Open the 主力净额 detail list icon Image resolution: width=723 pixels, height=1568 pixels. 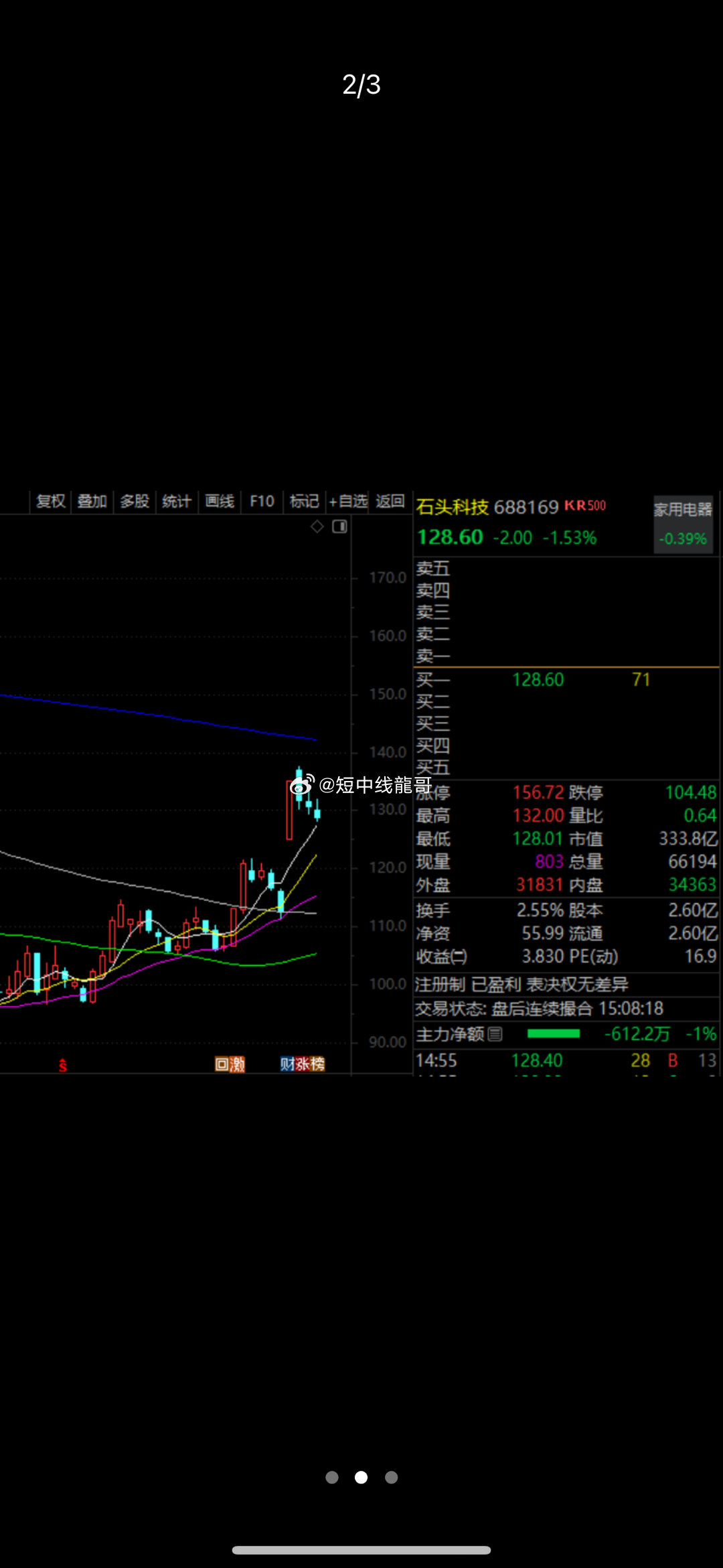[x=495, y=1034]
